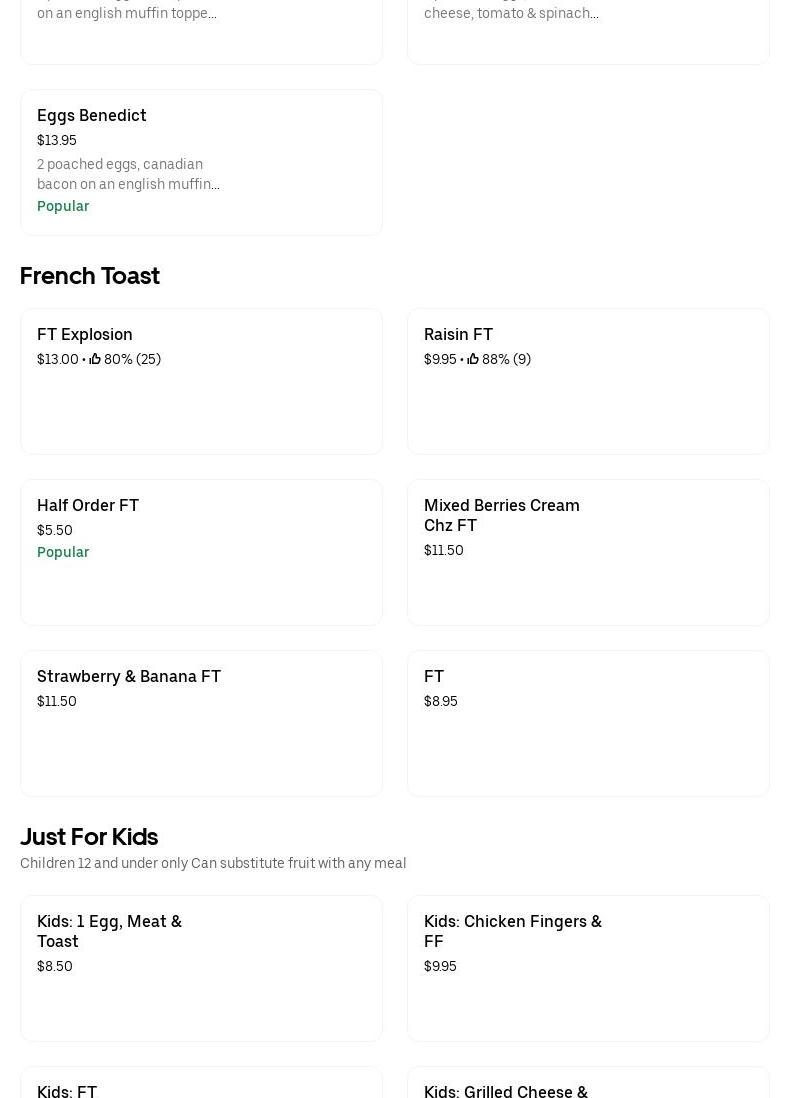This screenshot has width=804, height=1098.
Task: Select Kids: Grilled Cheese item
Action: [588, 1084]
